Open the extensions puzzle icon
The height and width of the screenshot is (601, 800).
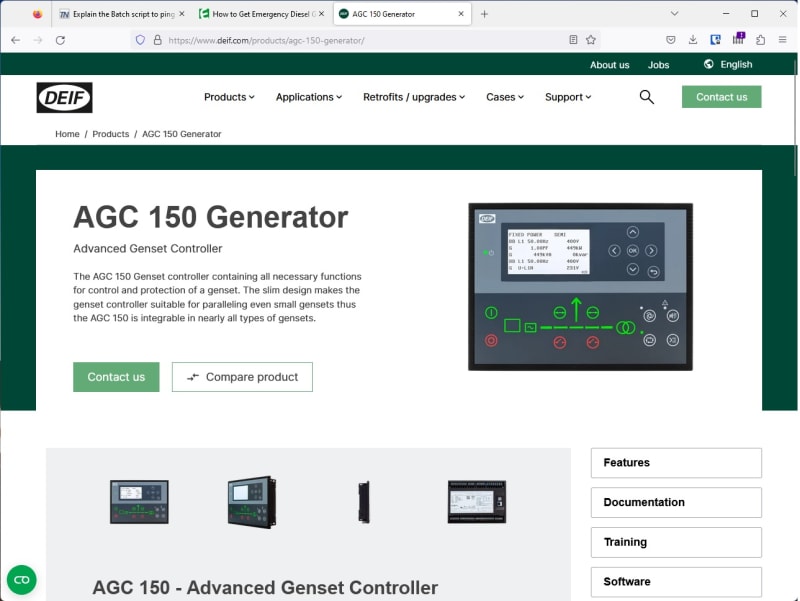760,40
